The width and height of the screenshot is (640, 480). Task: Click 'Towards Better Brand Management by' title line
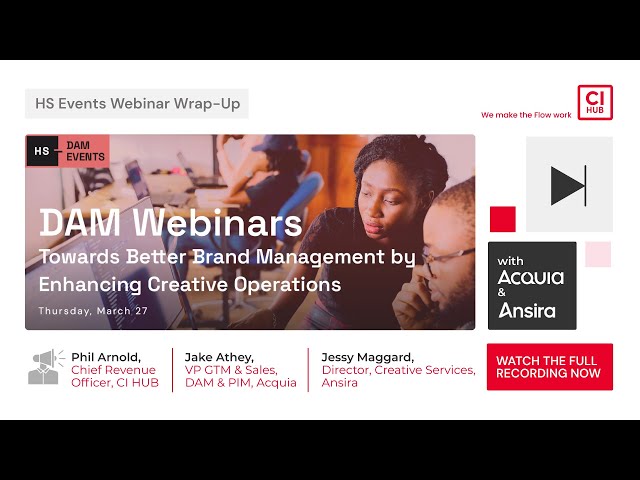(x=227, y=258)
